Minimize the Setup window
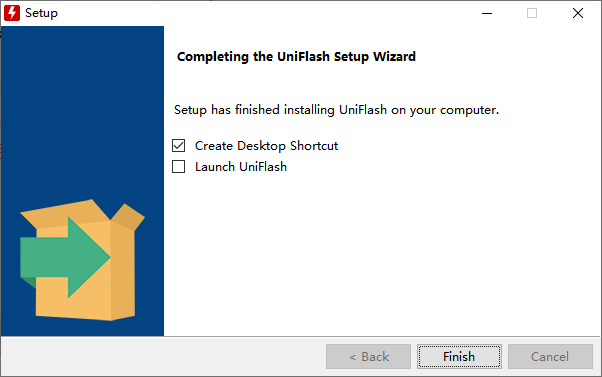This screenshot has width=602, height=377. pyautogui.click(x=487, y=13)
